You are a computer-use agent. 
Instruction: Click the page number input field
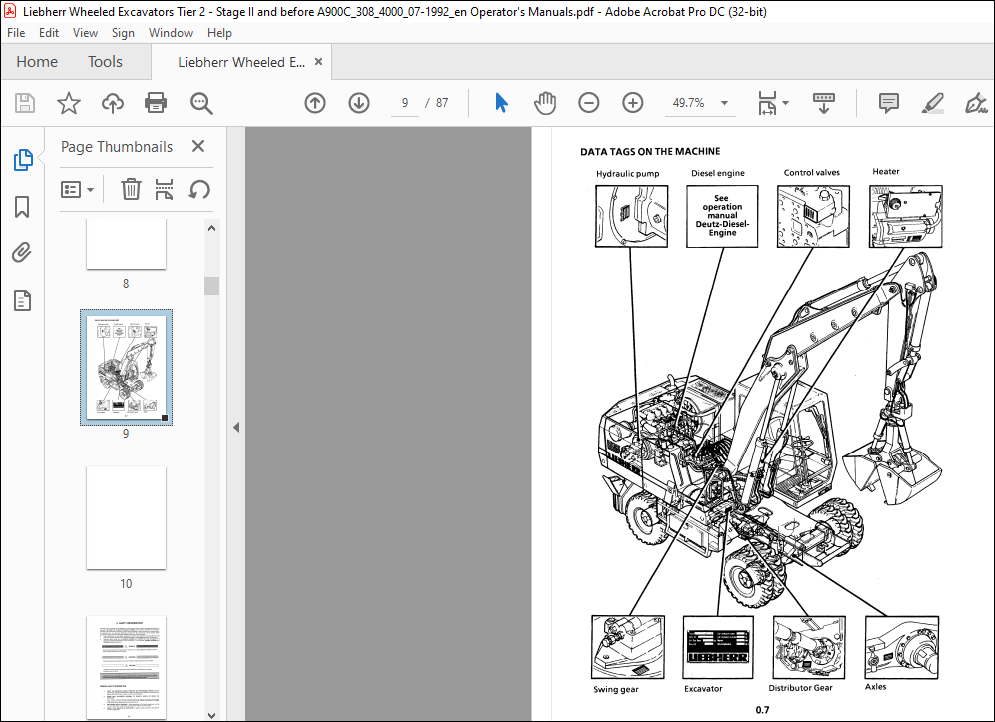pos(405,103)
